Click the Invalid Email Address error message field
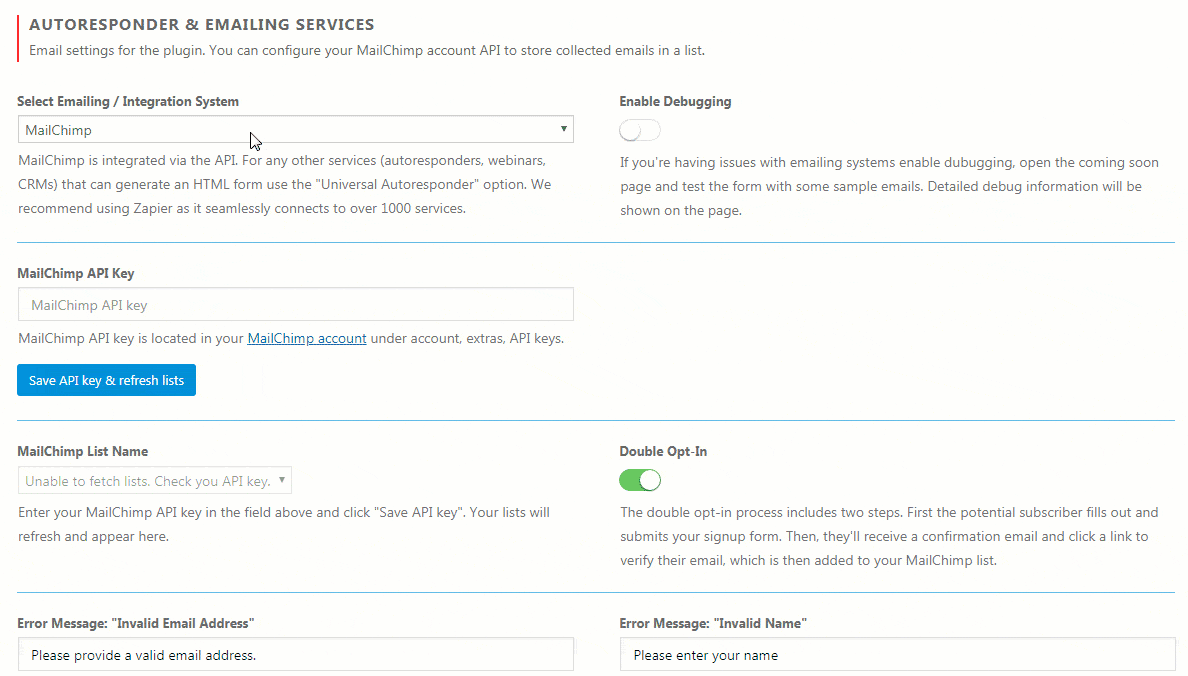The height and width of the screenshot is (676, 1188). pos(295,655)
